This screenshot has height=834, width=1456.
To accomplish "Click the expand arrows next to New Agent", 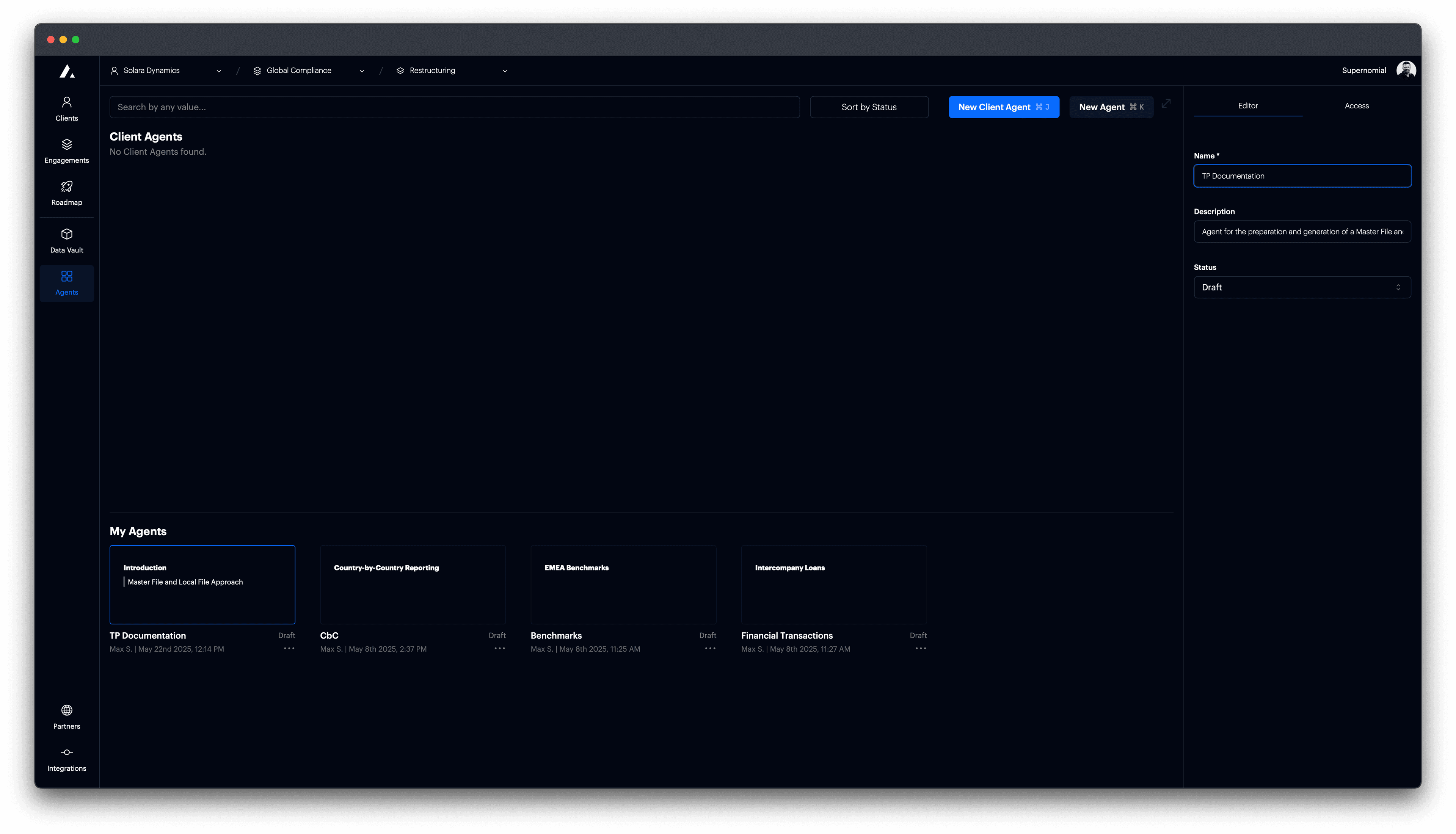I will tap(1166, 105).
